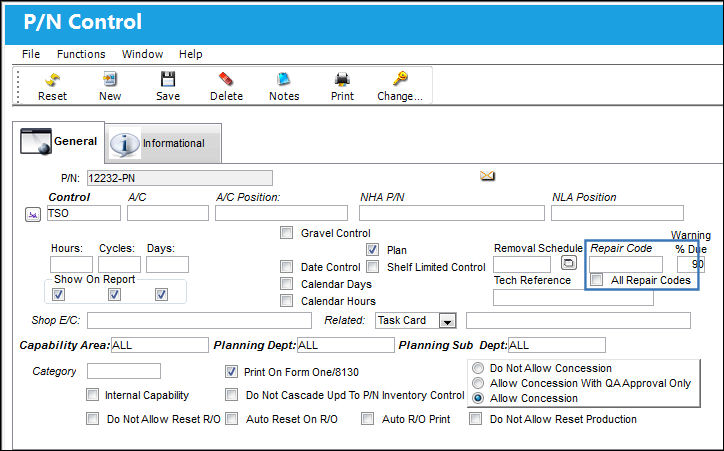Open the Removal Schedule picker icon
The width and height of the screenshot is (724, 451).
click(569, 263)
